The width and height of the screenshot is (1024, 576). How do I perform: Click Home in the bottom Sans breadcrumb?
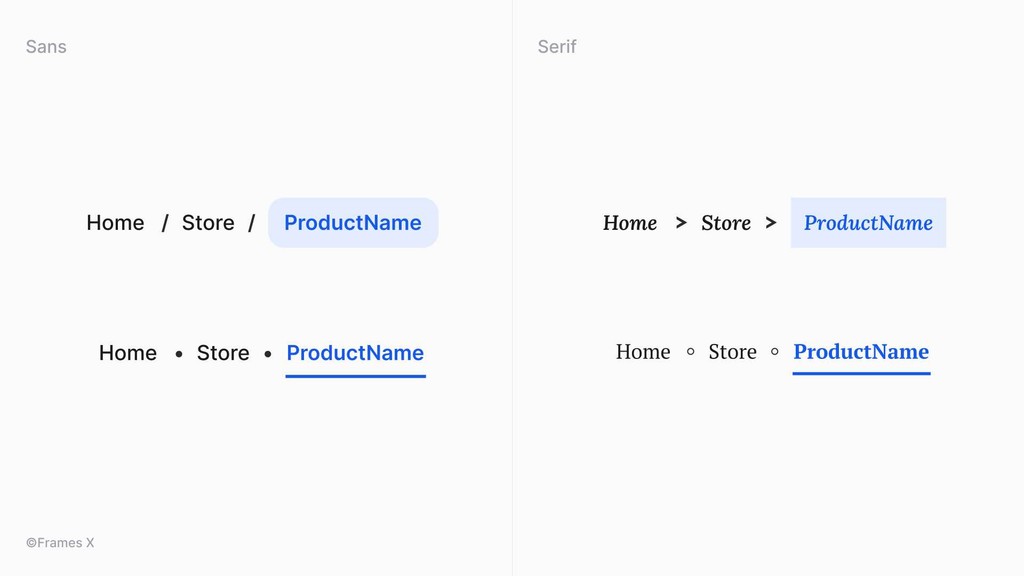[x=128, y=353]
